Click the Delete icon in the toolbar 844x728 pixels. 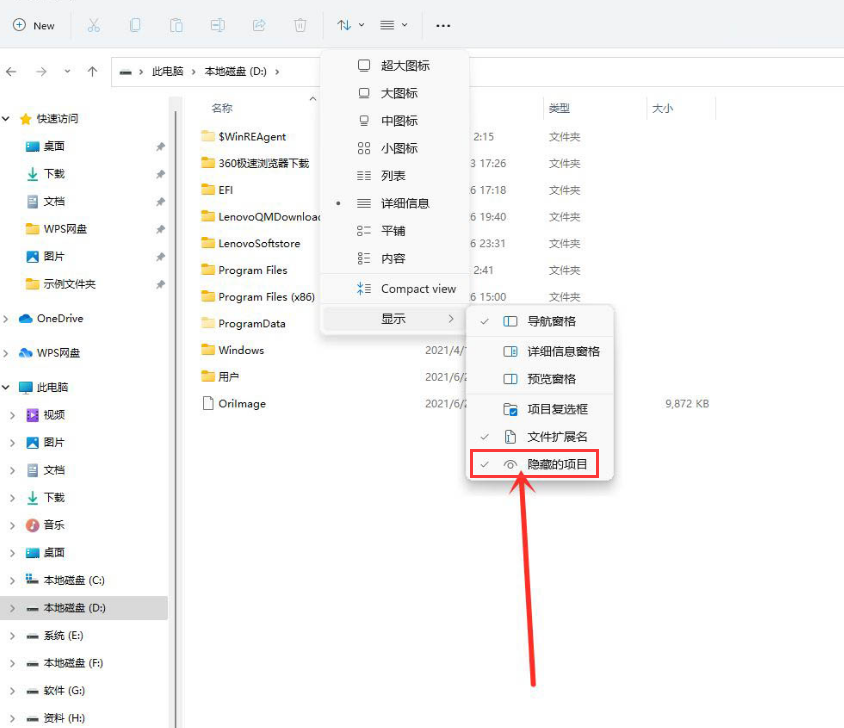point(300,26)
